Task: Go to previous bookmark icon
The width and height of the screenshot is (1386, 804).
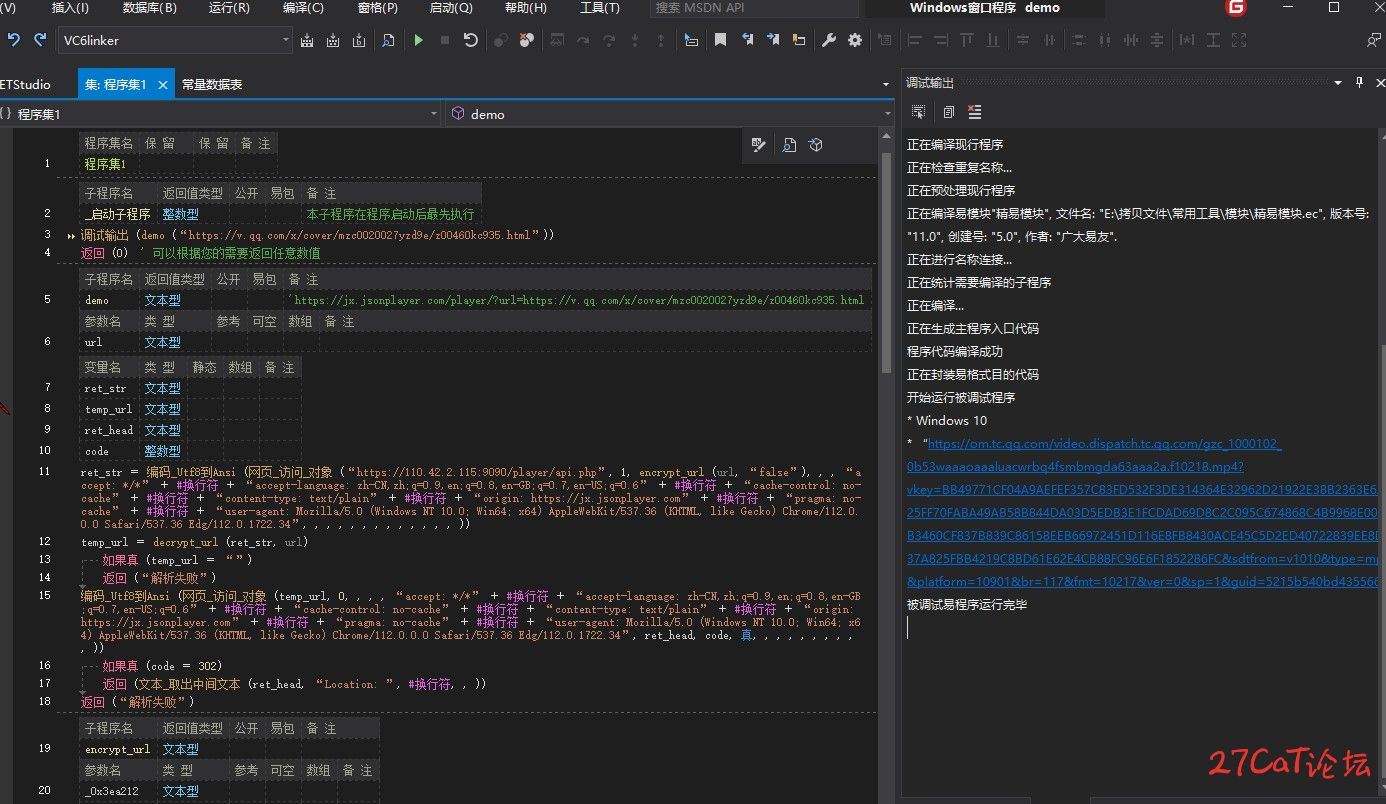Action: pos(747,41)
